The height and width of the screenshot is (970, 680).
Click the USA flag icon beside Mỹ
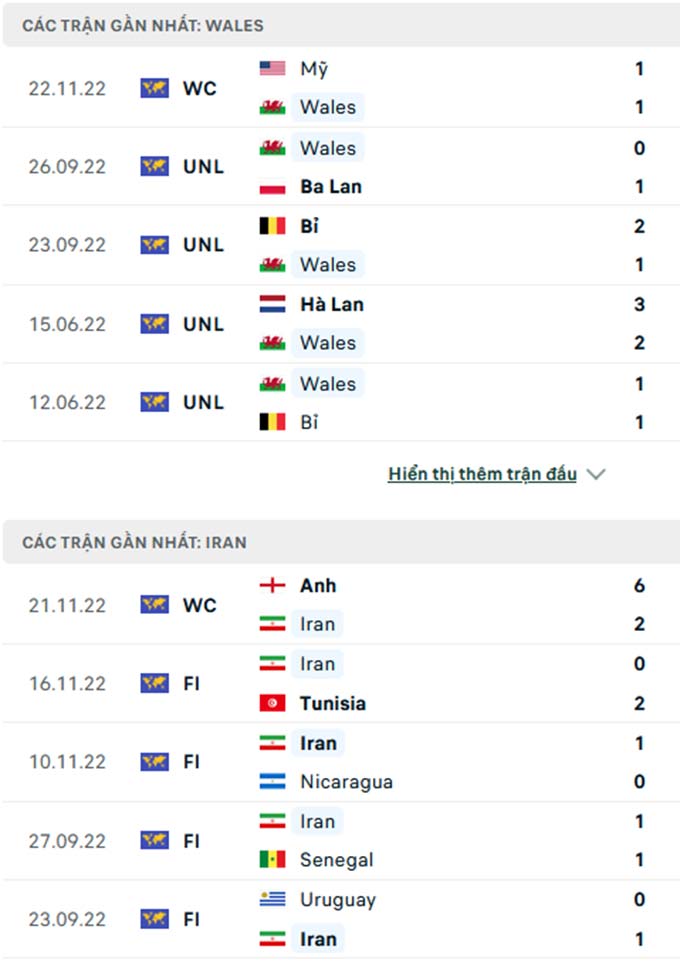click(272, 69)
